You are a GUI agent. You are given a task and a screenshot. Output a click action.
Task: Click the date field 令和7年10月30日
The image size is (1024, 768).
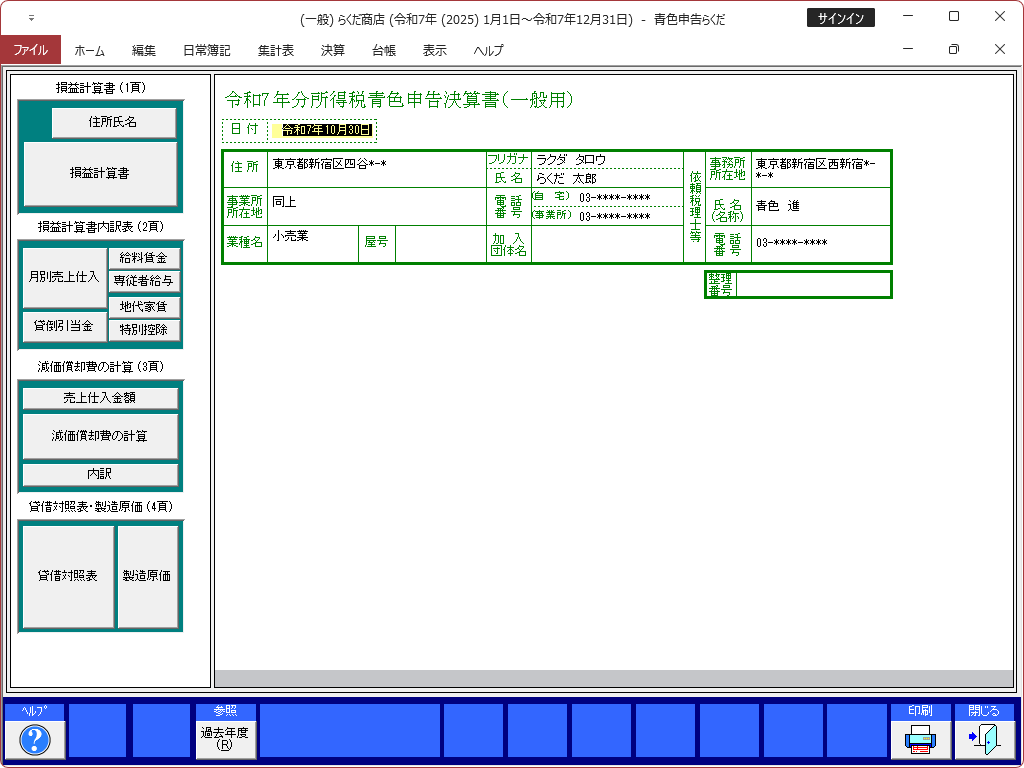[326, 130]
